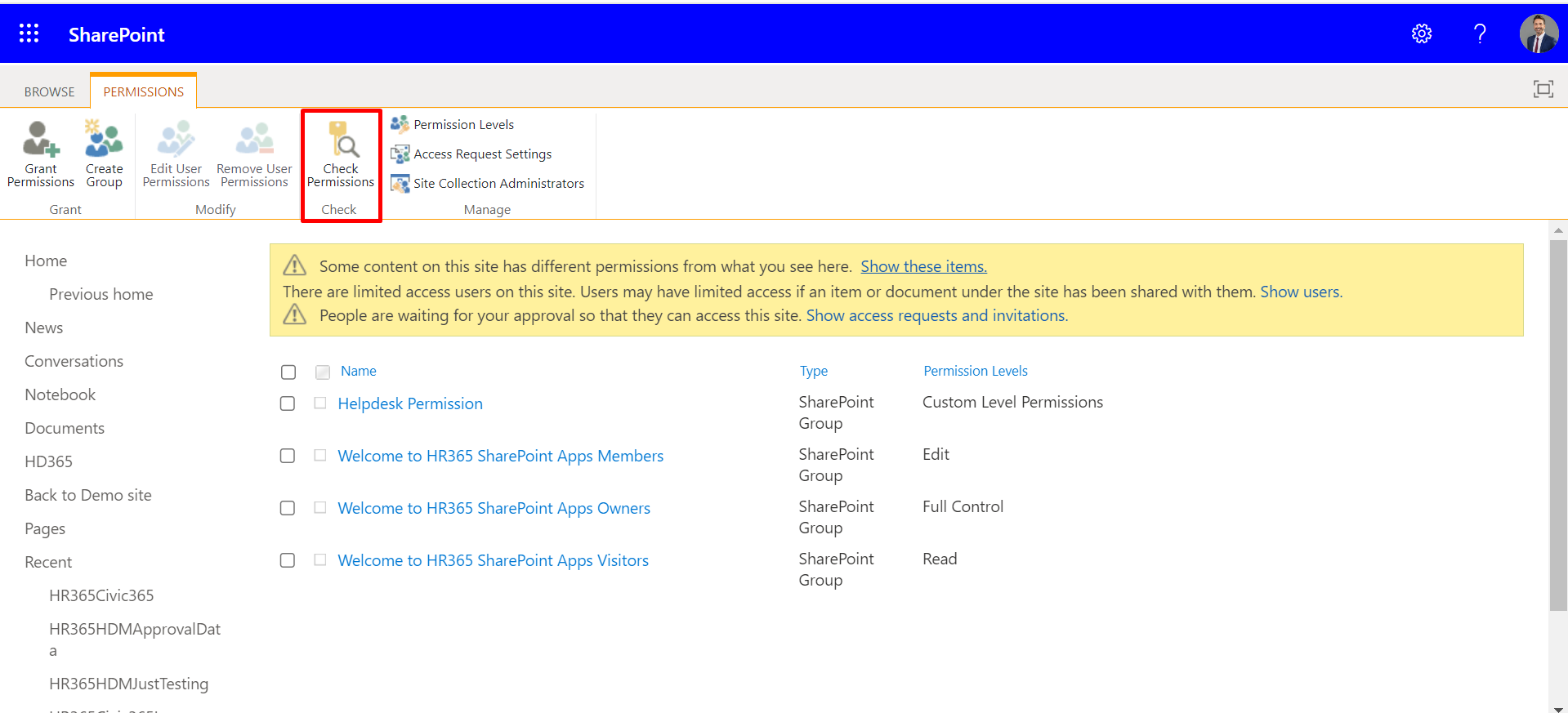1568x713 pixels.
Task: Click the Grant Permissions icon
Action: pos(41,139)
